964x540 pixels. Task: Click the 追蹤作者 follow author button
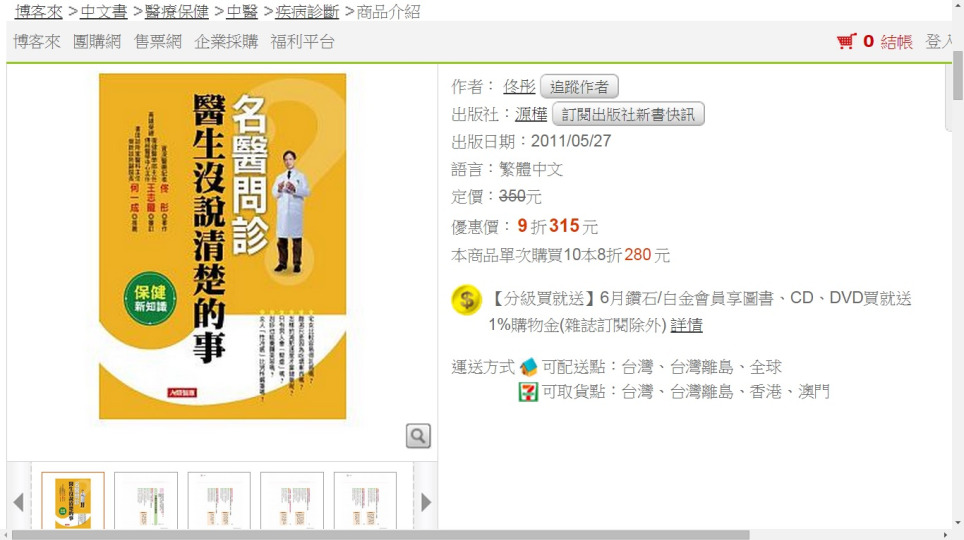click(579, 87)
